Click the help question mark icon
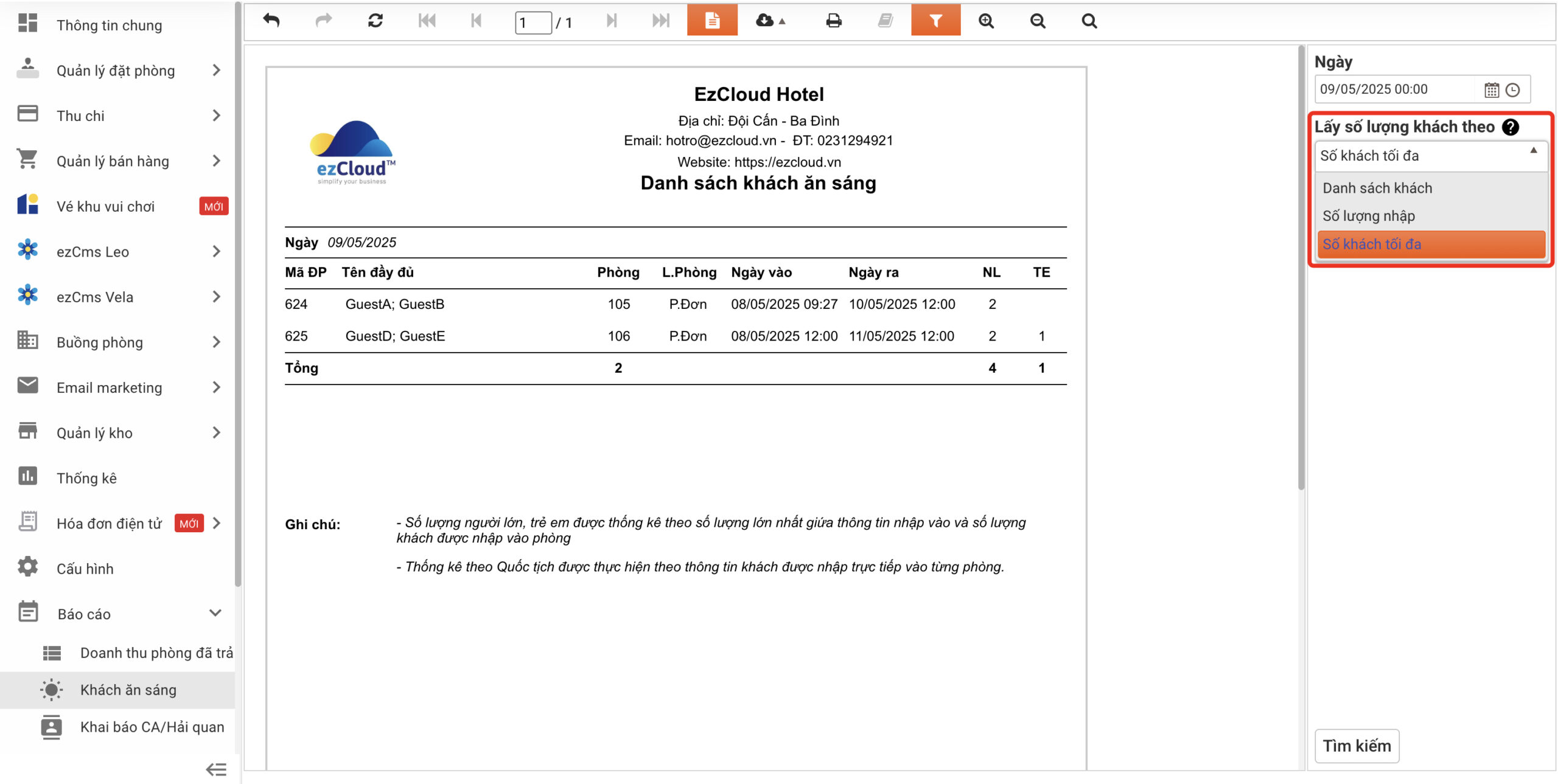1558x784 pixels. click(1511, 127)
